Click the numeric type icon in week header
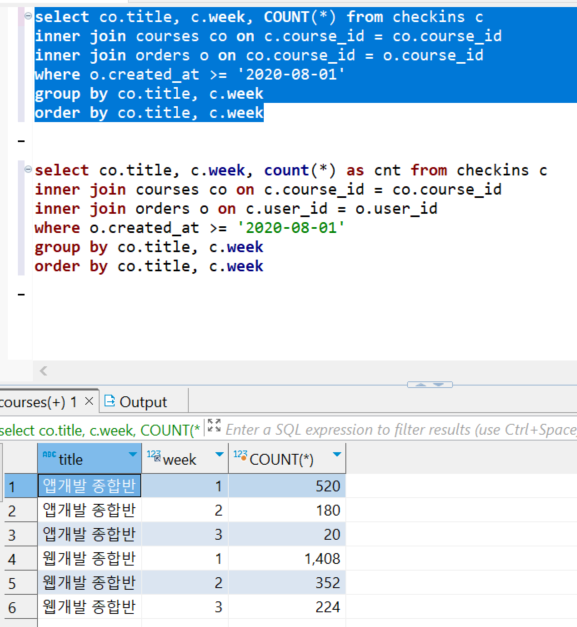Screen dimensions: 577x627 pyautogui.click(x=154, y=456)
